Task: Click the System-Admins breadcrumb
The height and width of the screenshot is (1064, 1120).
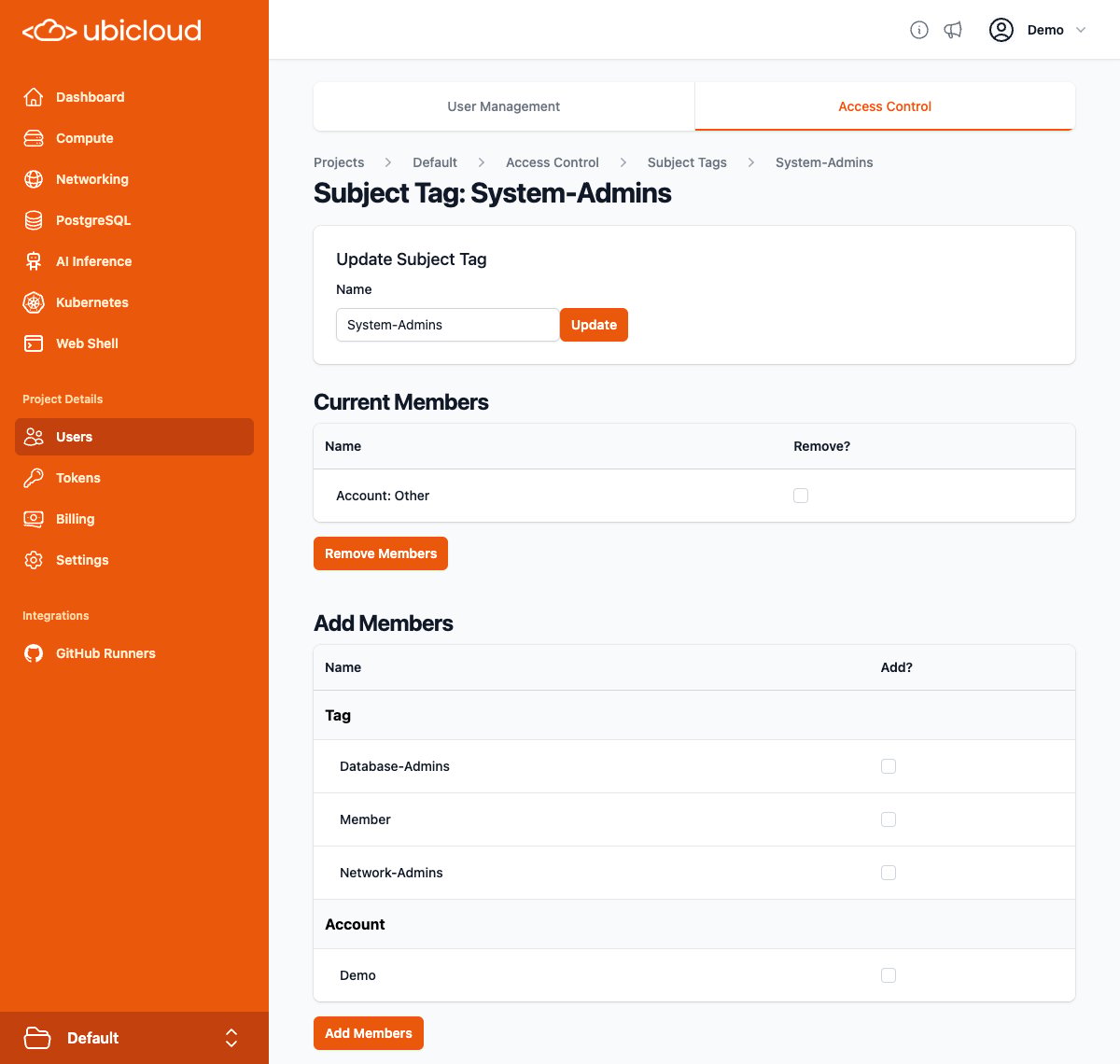Action: tap(824, 162)
